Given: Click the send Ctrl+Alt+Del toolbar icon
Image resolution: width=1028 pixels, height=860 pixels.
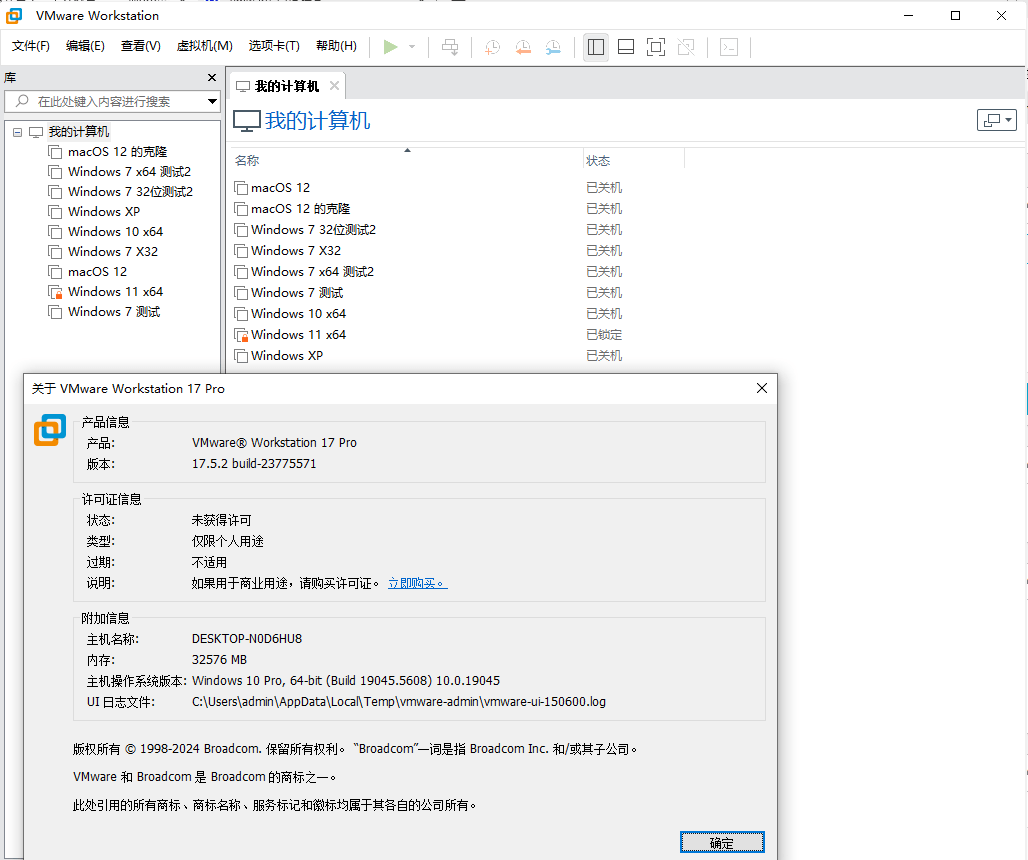Looking at the screenshot, I should coord(450,47).
